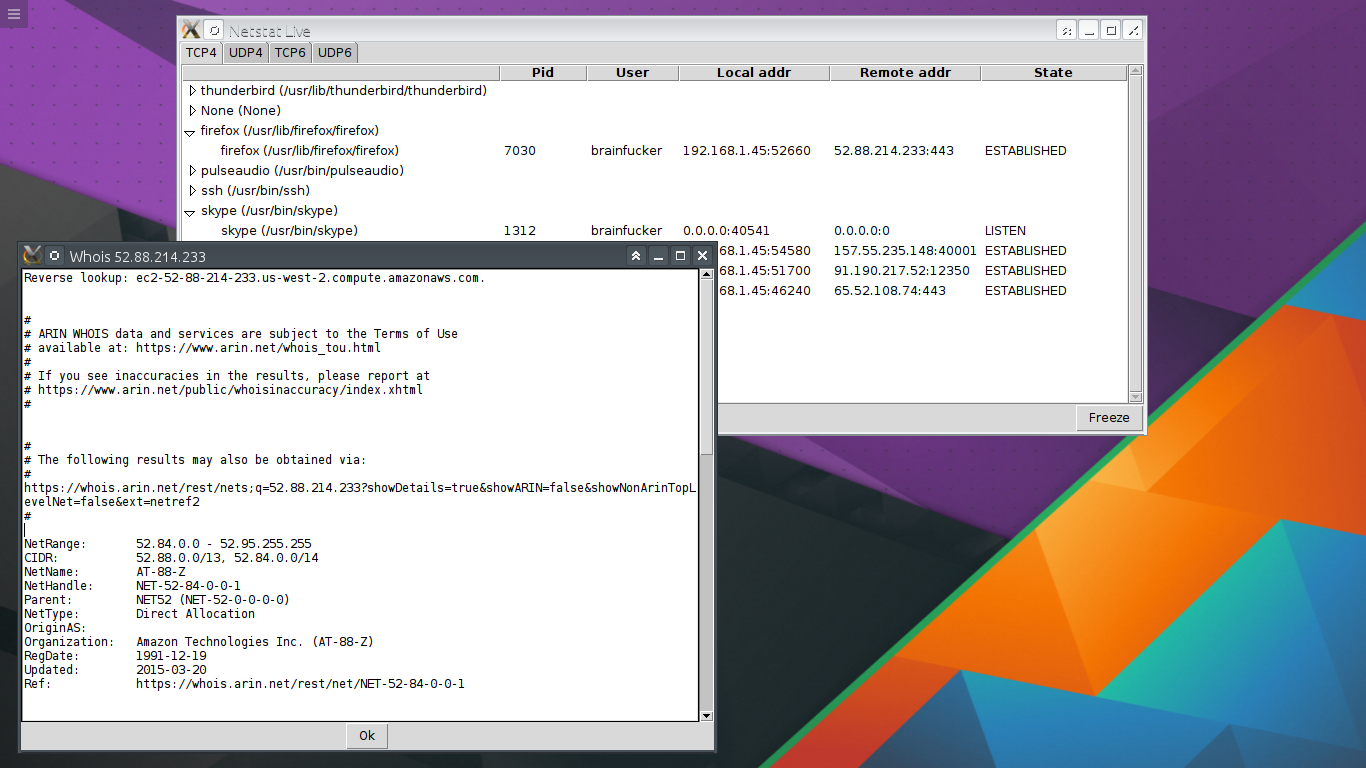Click the Whois vertical scrollbar thumb
The height and width of the screenshot is (768, 1366).
click(706, 368)
